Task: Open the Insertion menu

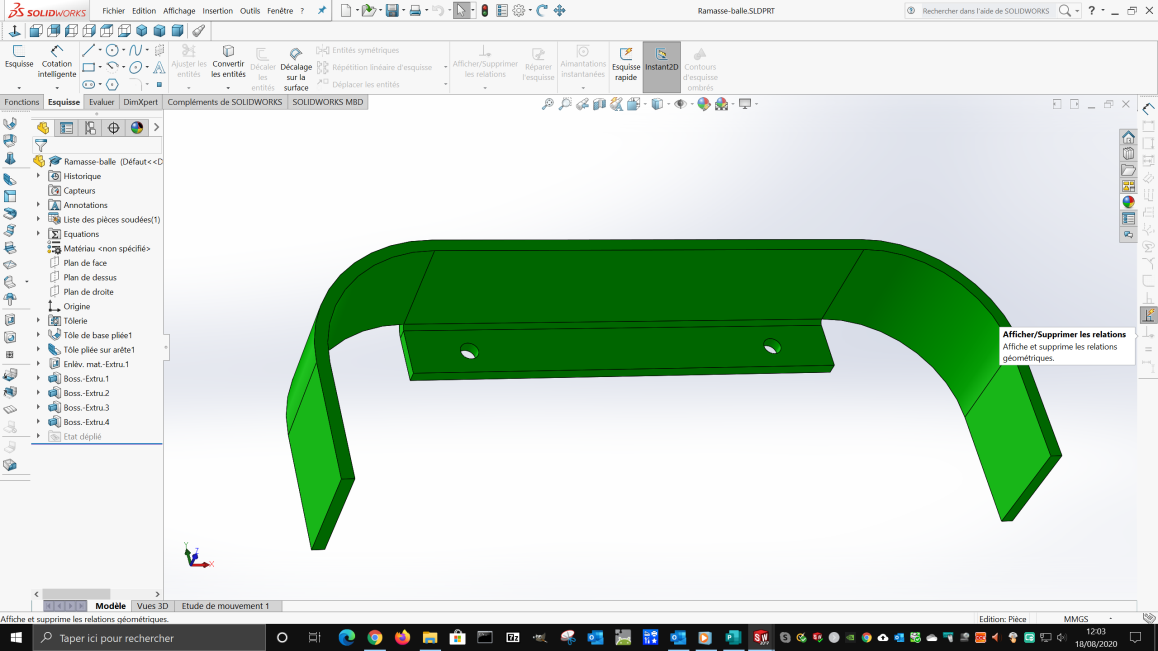Action: click(x=217, y=11)
